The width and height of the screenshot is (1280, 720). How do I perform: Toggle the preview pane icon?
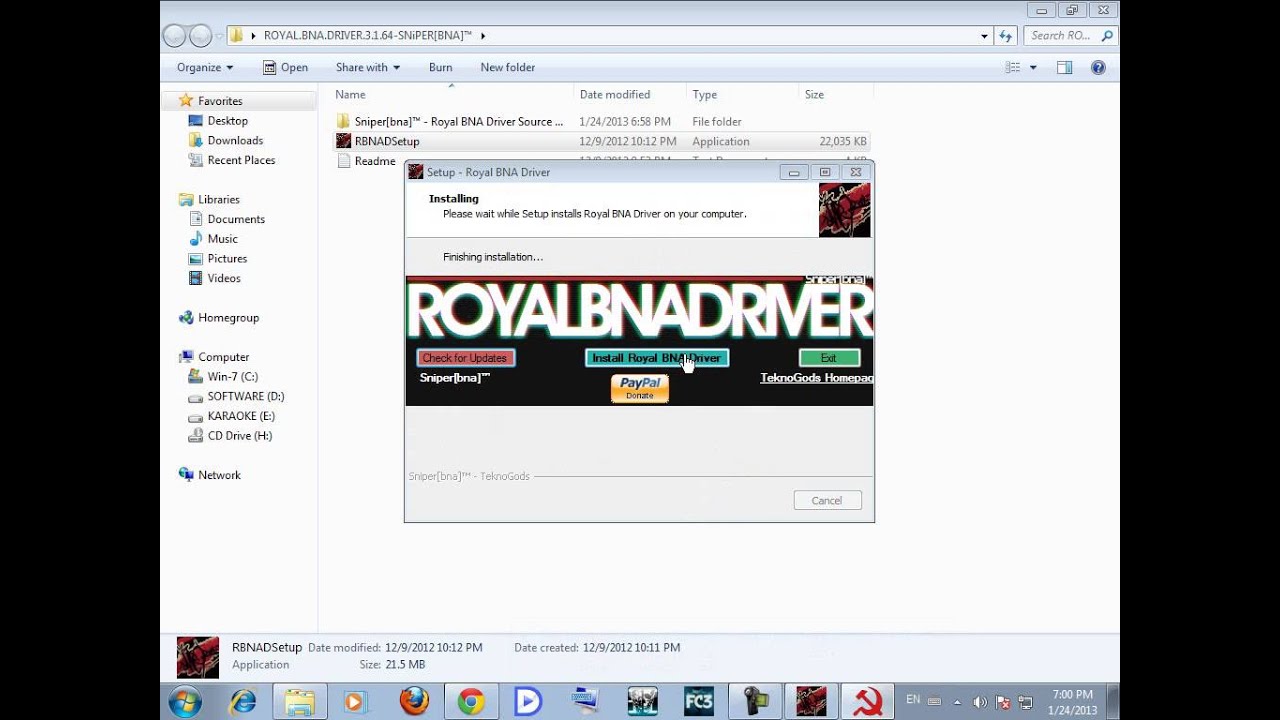tap(1064, 67)
